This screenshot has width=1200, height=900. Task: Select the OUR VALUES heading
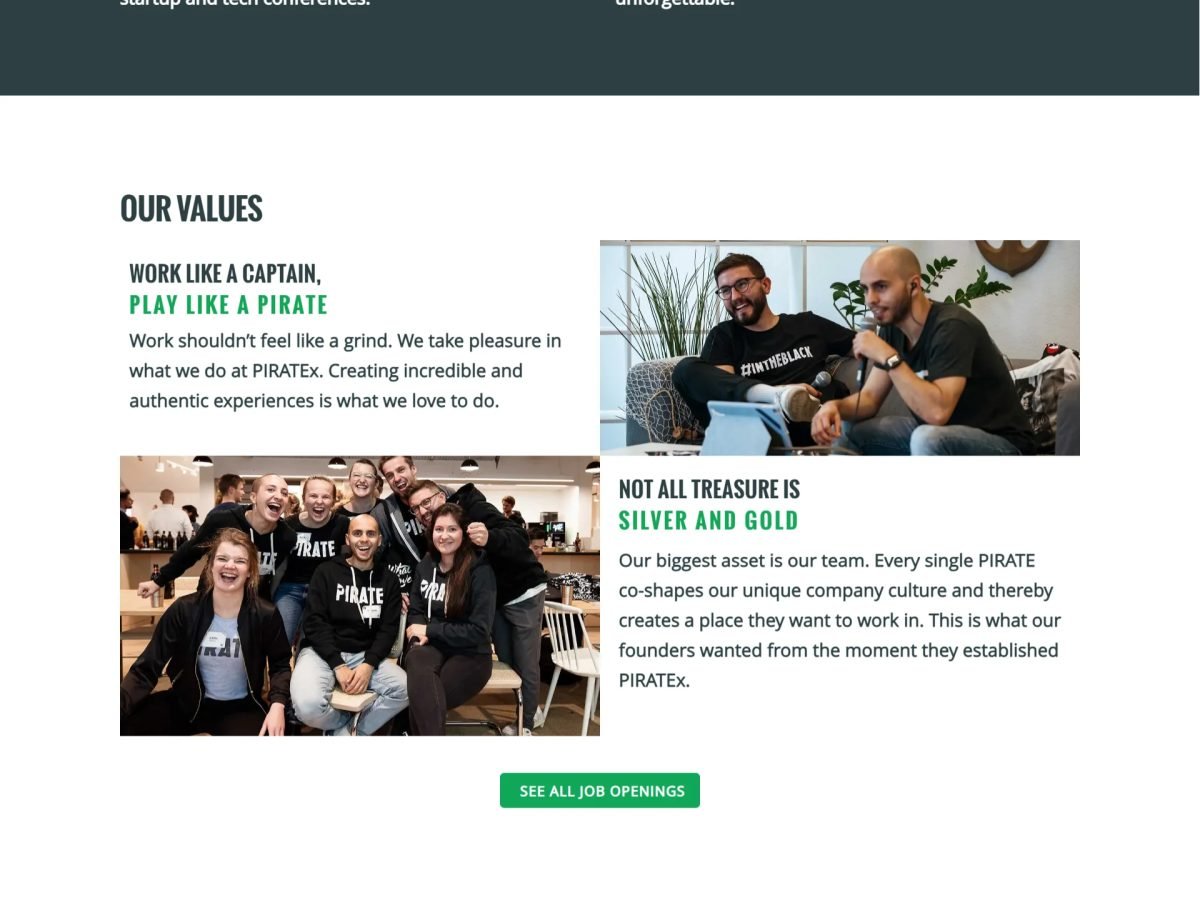[x=191, y=209]
